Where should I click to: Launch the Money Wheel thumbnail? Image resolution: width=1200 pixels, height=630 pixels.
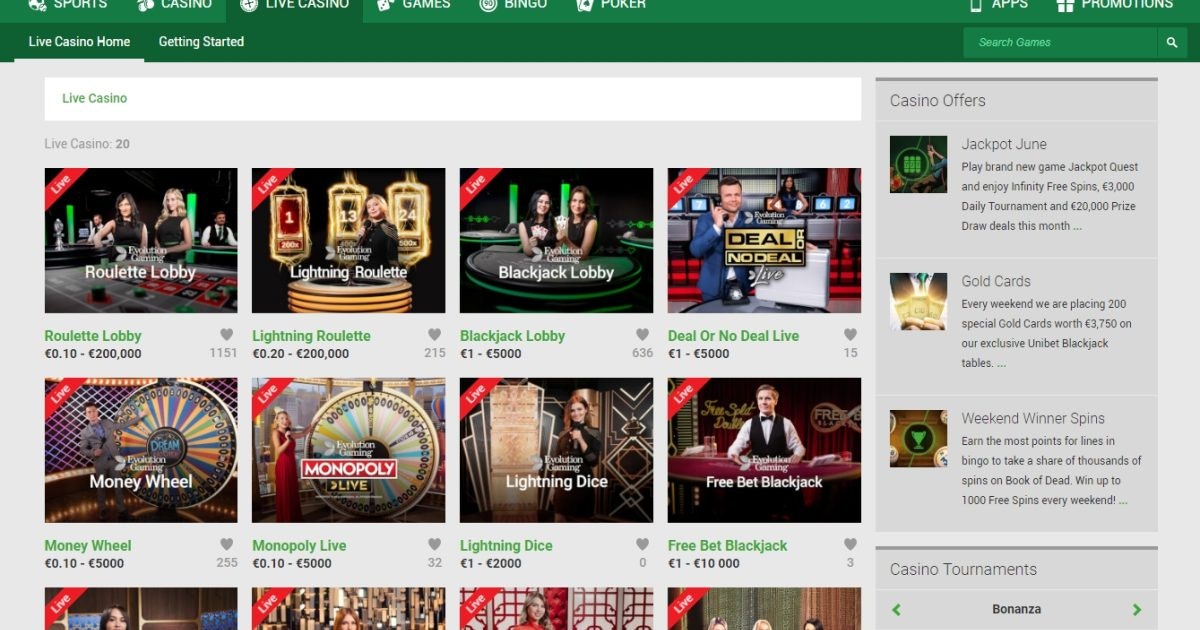coord(141,450)
